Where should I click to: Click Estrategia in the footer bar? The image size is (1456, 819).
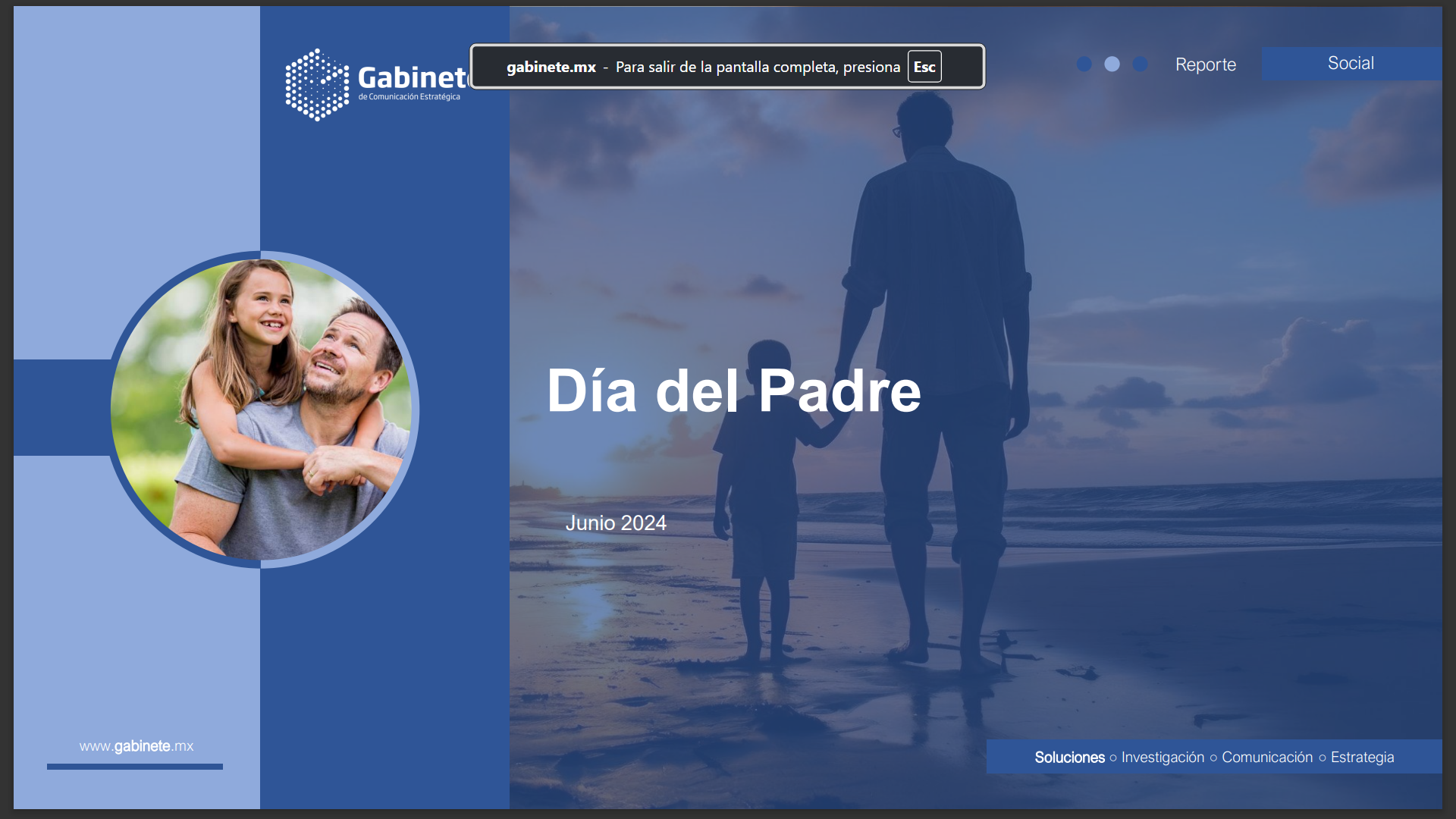click(x=1362, y=758)
